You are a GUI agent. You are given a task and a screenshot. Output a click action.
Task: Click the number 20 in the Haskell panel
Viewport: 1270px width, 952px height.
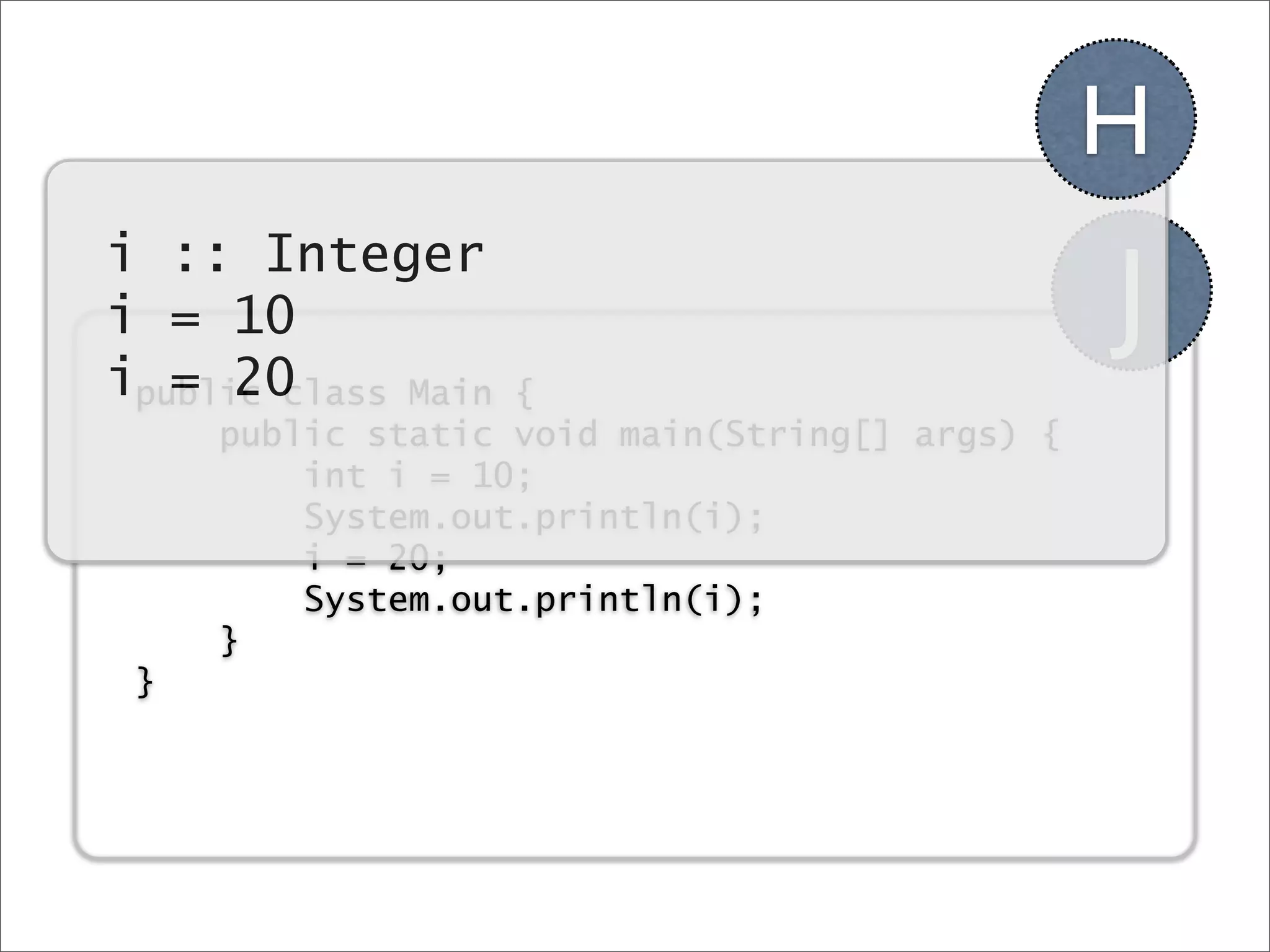(264, 377)
